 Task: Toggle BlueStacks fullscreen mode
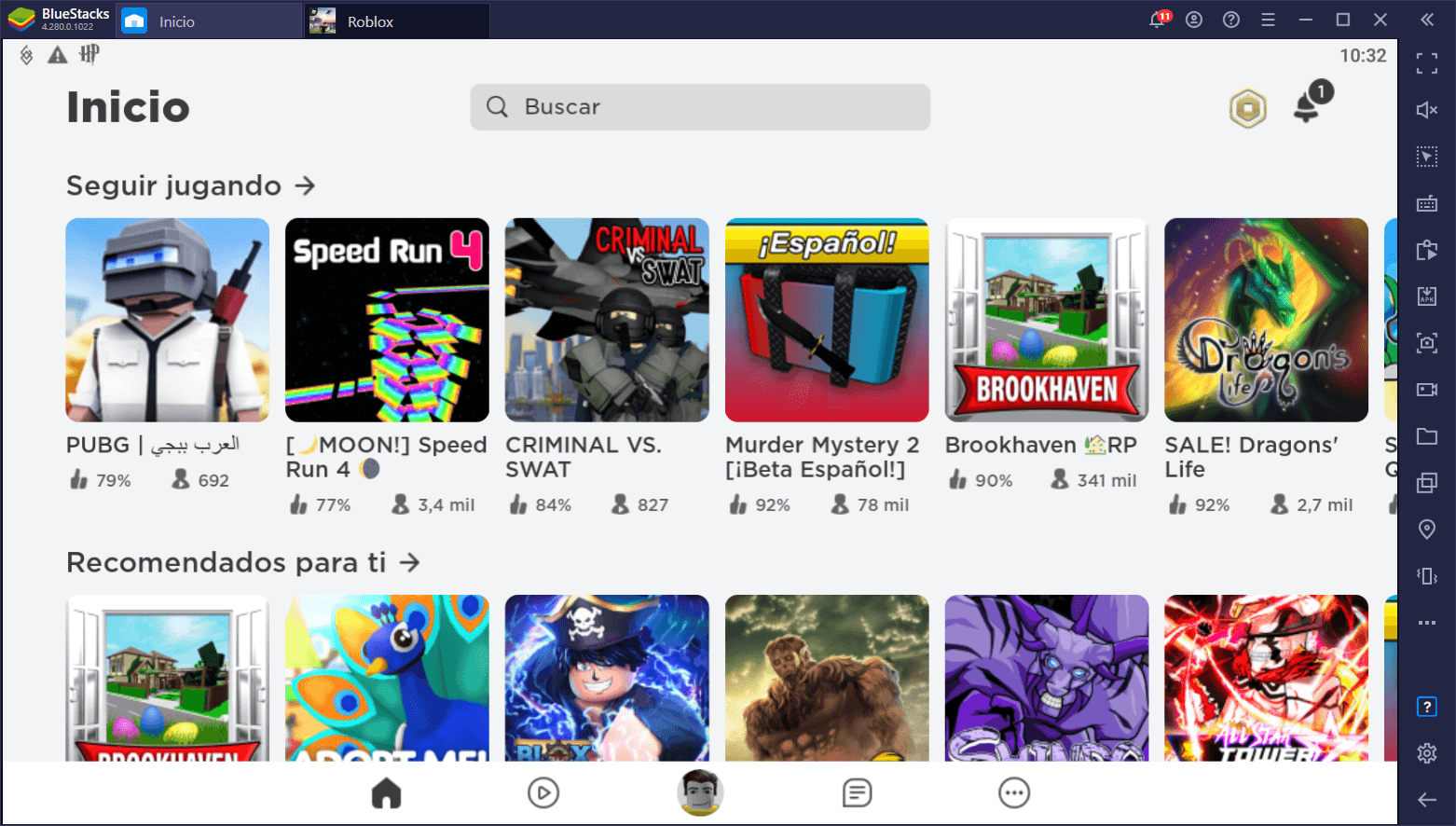tap(1427, 63)
